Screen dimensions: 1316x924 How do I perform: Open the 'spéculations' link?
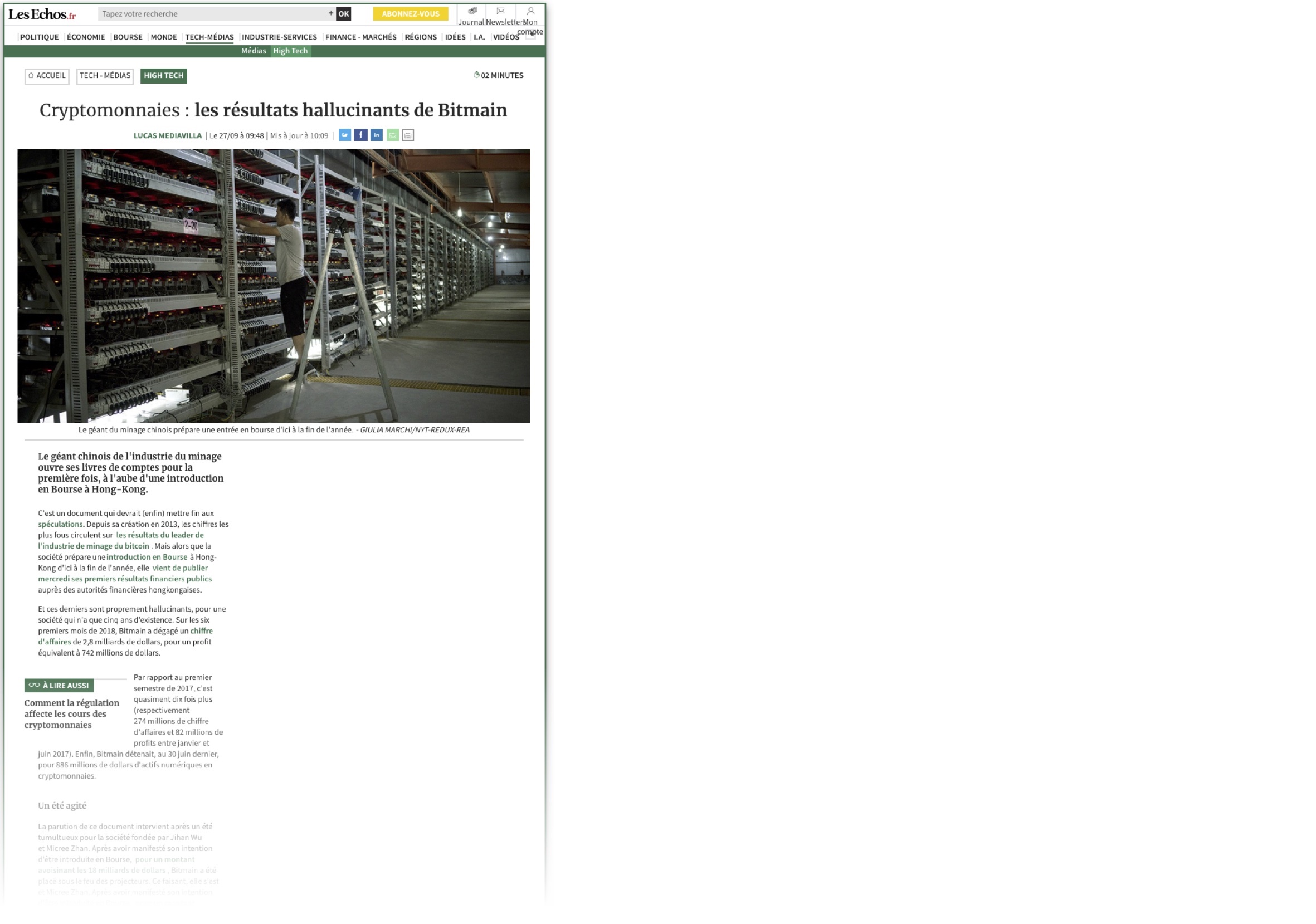60,524
